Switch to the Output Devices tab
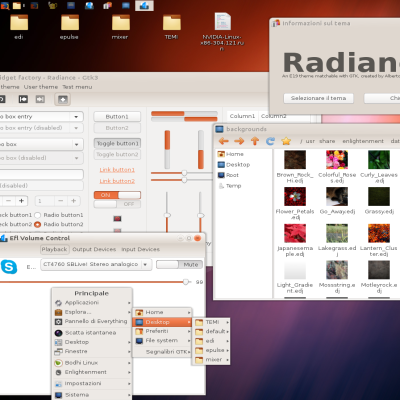Screen dimensions: 400x400 (x=94, y=249)
